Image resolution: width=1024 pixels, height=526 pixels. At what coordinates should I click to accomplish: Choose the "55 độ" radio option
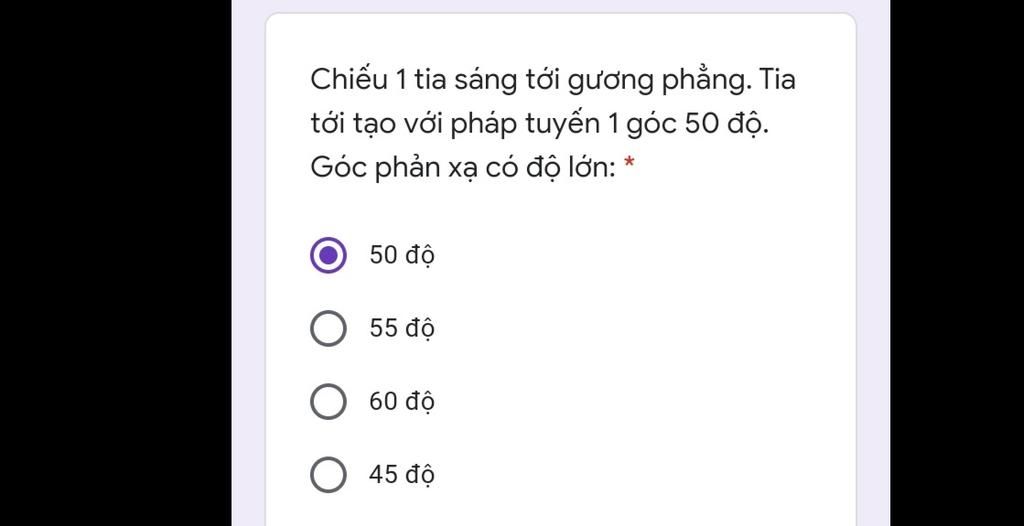coord(328,328)
